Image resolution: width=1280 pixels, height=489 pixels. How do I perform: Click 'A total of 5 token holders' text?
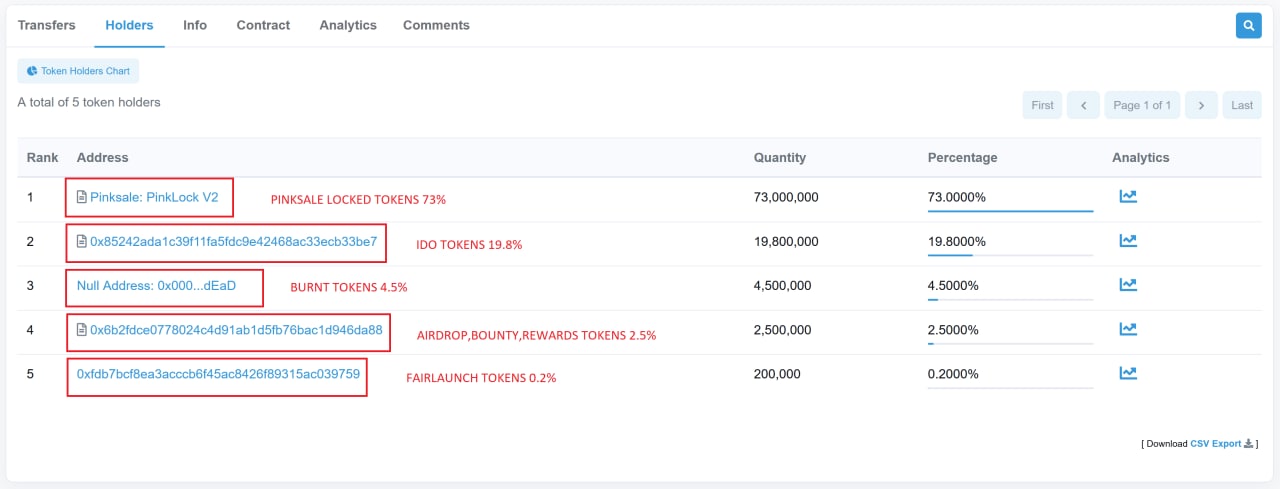coord(89,102)
